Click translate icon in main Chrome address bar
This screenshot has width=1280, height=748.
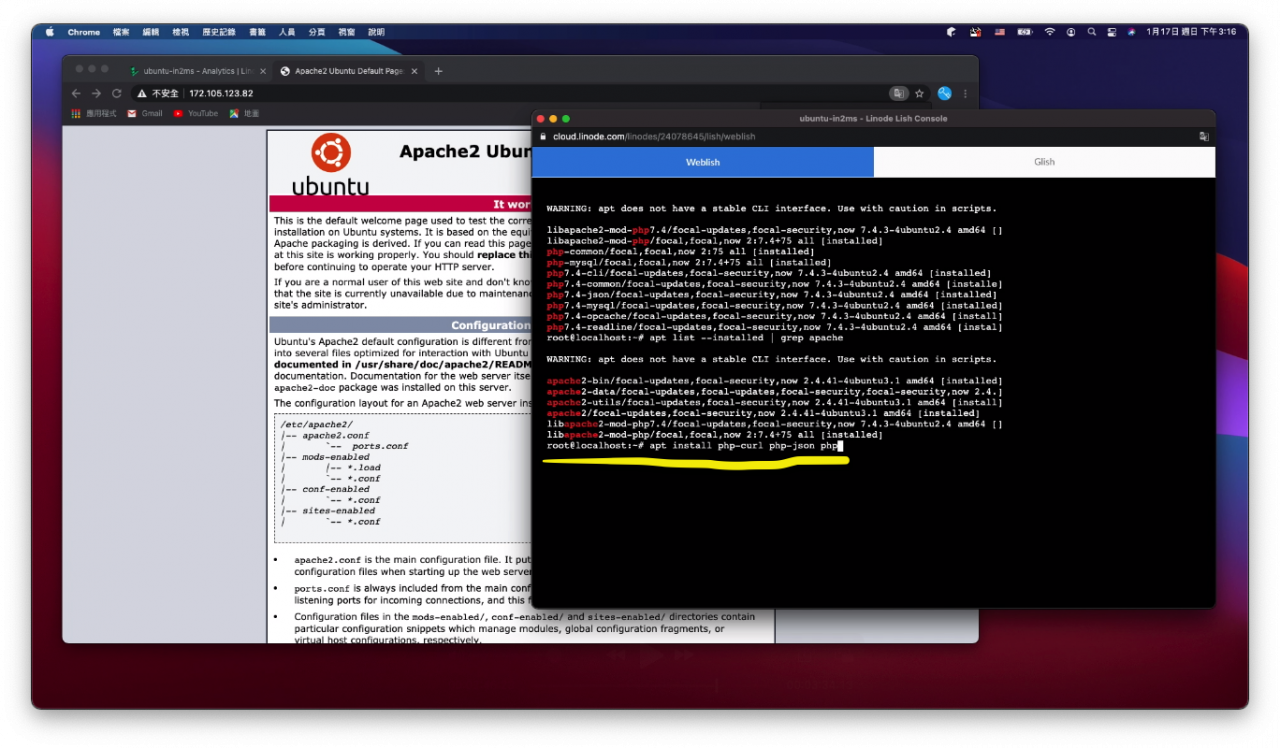pos(899,93)
